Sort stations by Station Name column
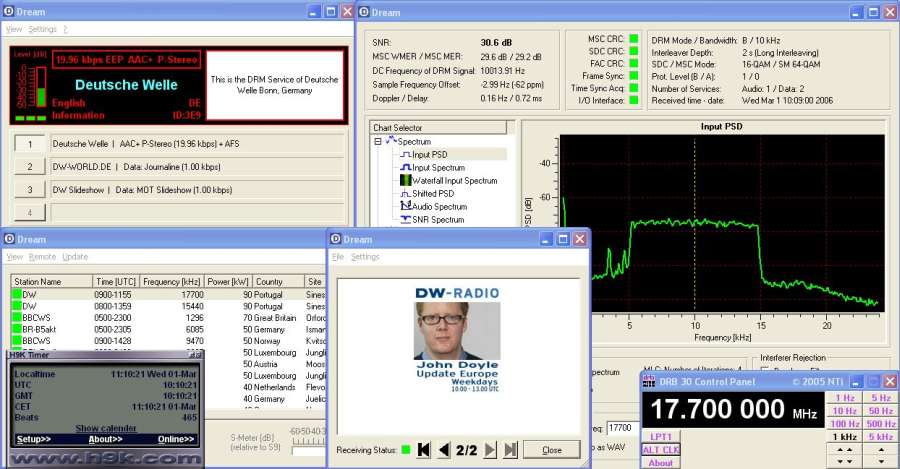900x469 pixels. pos(52,281)
